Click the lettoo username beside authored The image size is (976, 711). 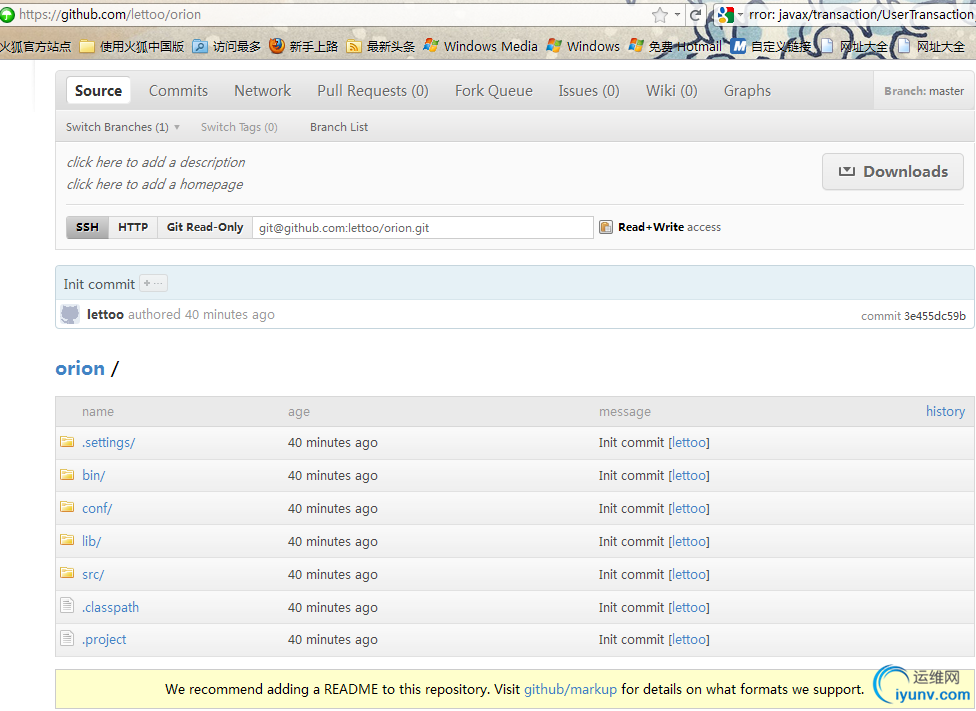105,314
